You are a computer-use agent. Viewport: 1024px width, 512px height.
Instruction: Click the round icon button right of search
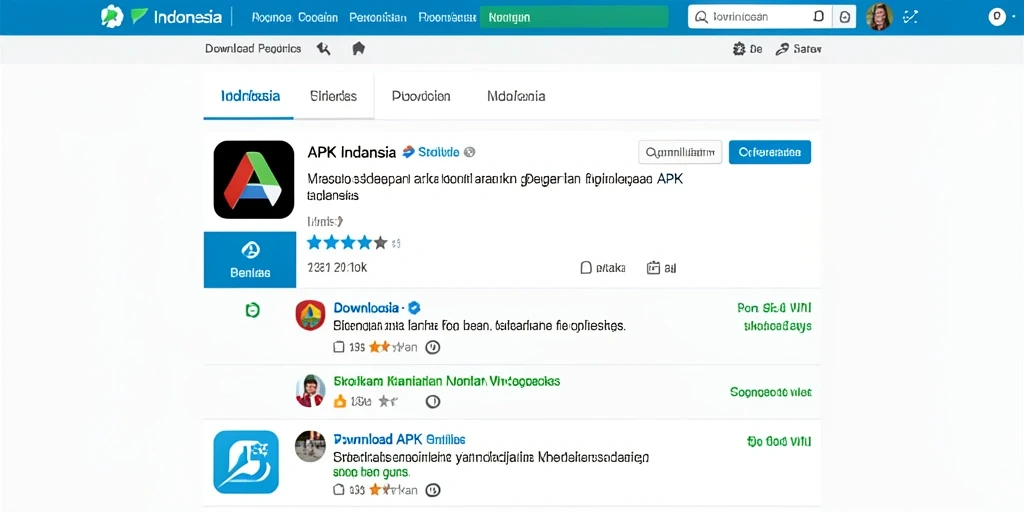point(844,18)
